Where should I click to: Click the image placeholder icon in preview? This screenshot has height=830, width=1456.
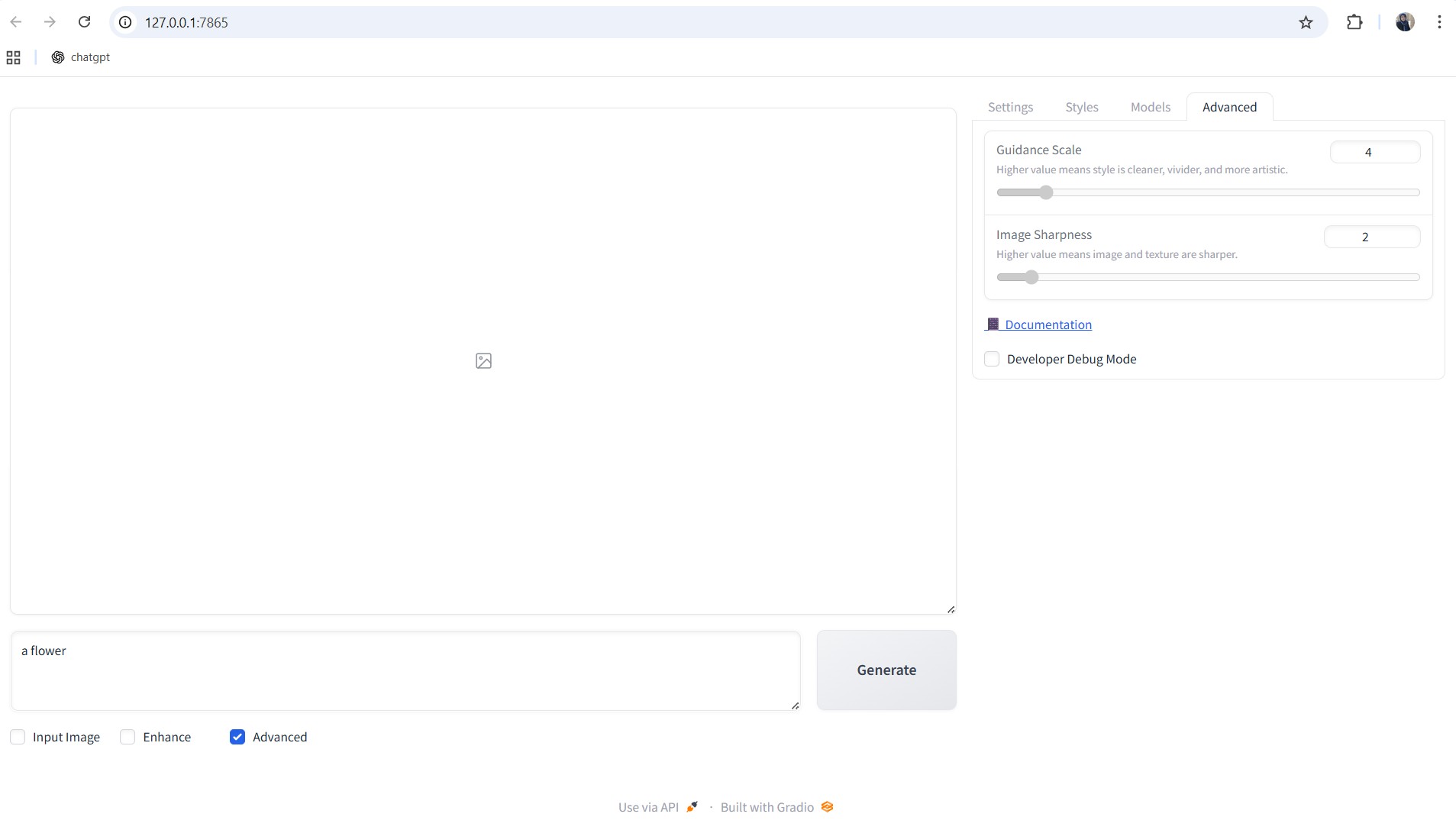(483, 361)
